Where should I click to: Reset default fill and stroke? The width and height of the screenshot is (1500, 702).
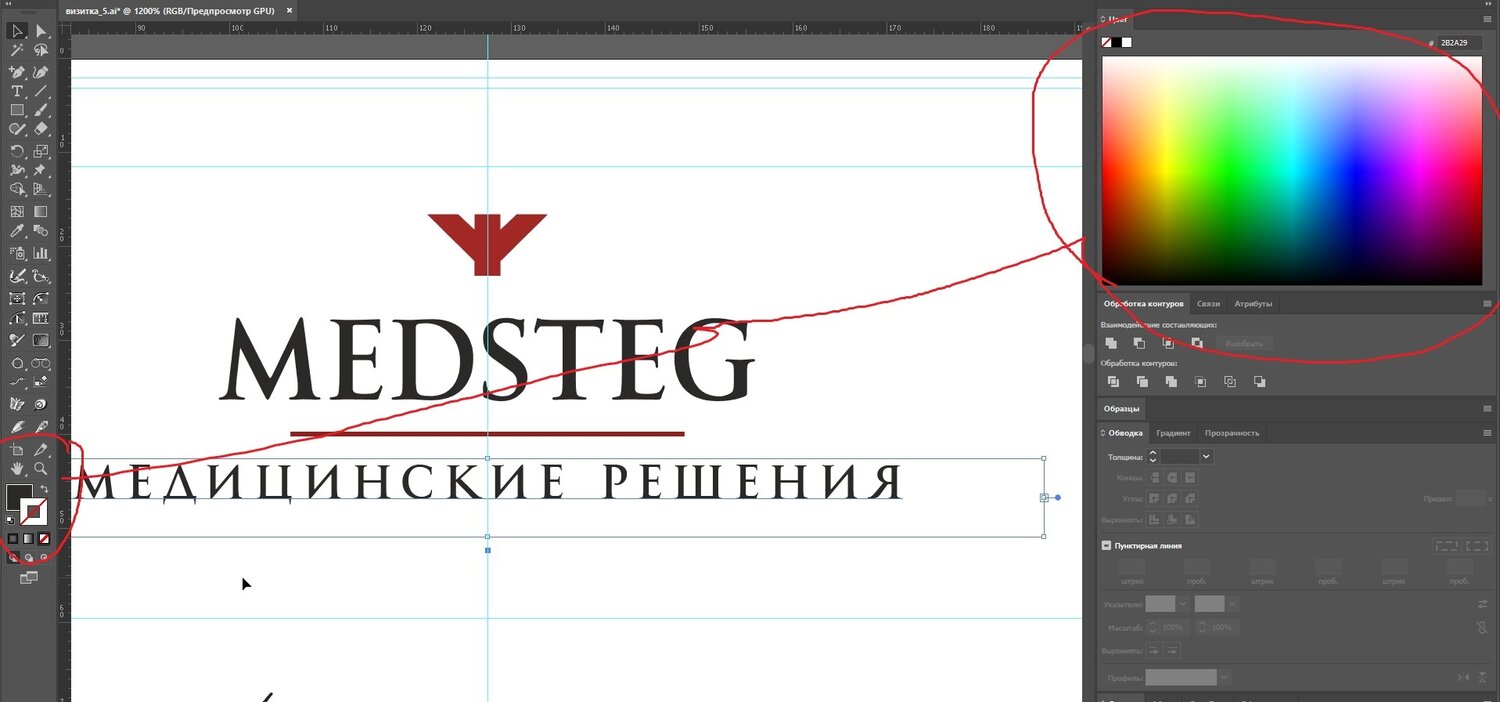tap(11, 520)
